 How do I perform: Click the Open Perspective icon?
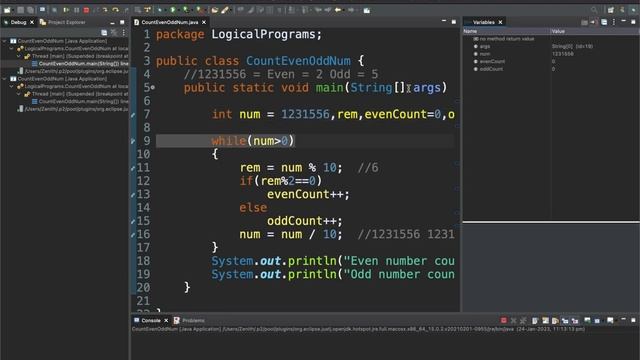pyautogui.click(x=611, y=10)
